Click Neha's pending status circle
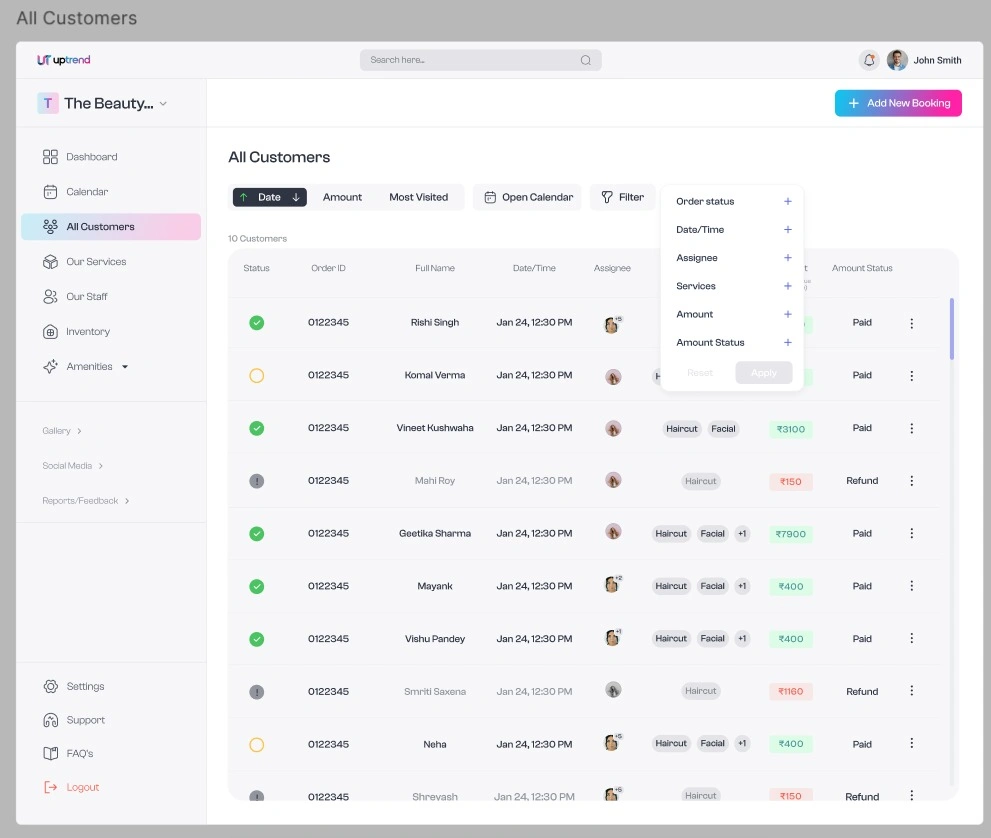This screenshot has height=838, width=991. pyautogui.click(x=257, y=744)
